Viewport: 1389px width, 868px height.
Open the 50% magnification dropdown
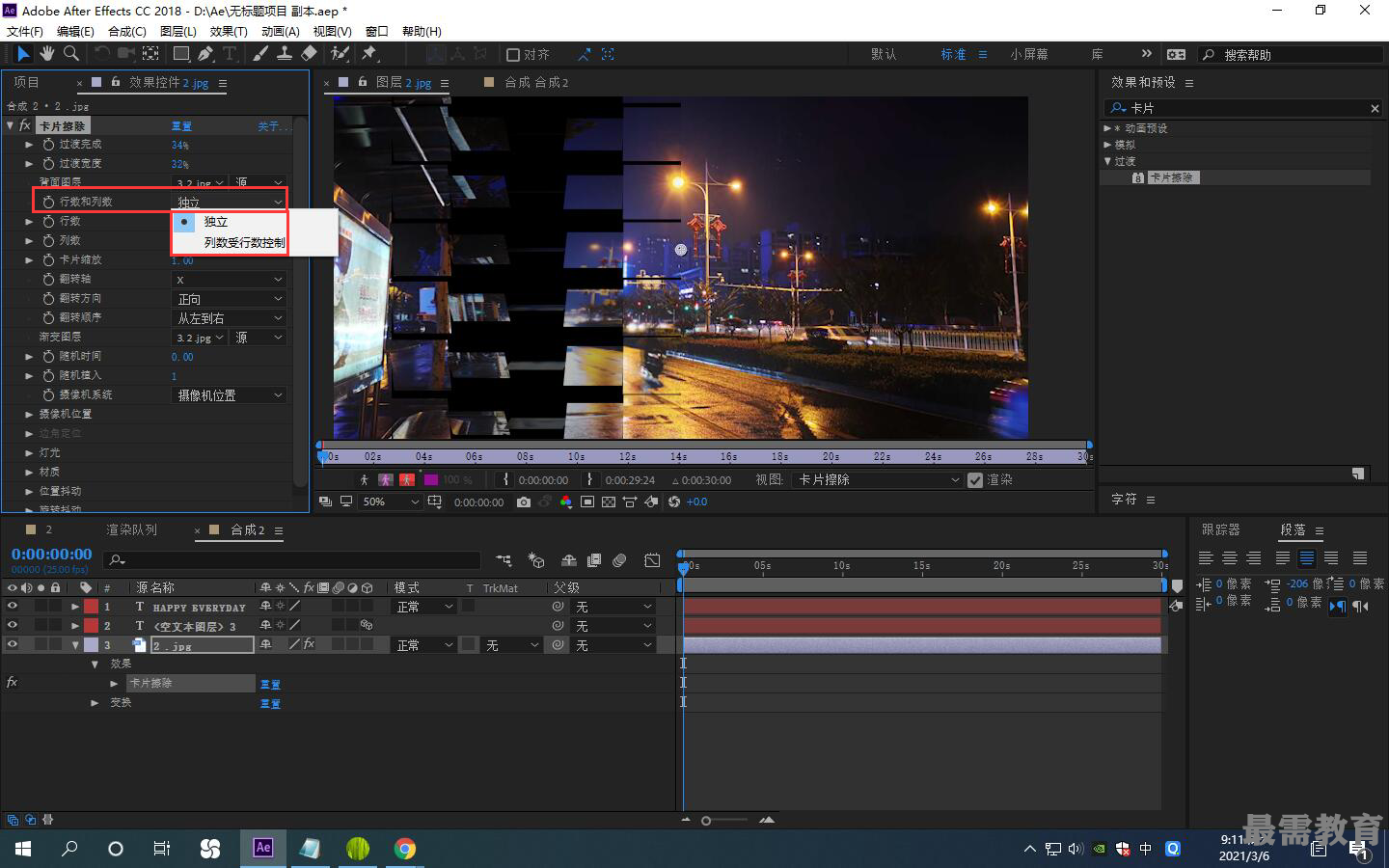(391, 502)
